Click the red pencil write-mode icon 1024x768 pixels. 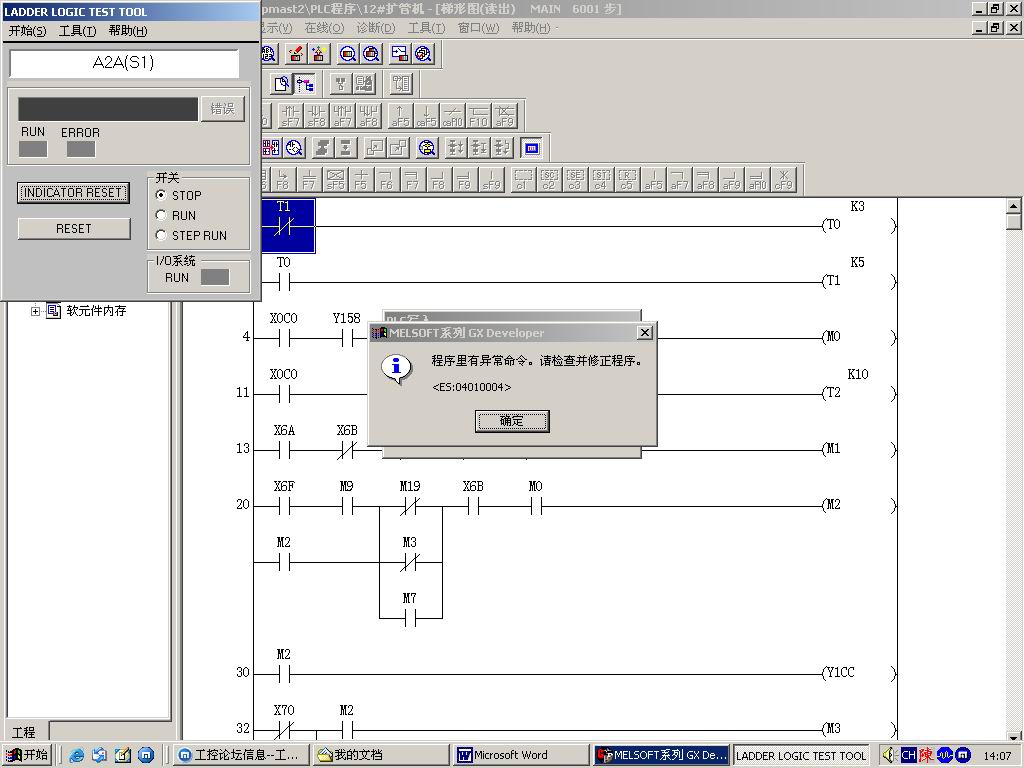tap(296, 54)
